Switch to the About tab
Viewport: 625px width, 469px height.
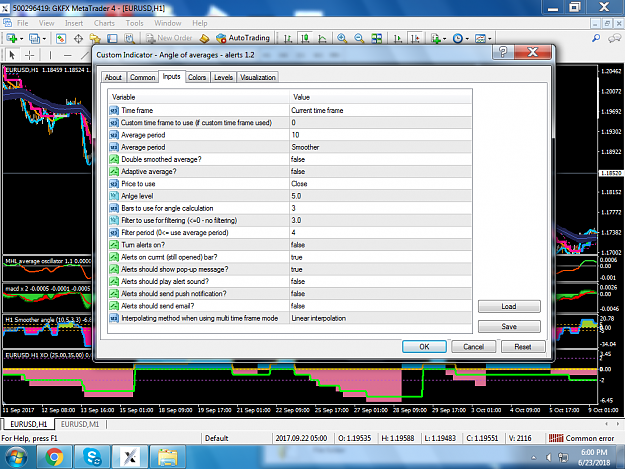point(113,77)
